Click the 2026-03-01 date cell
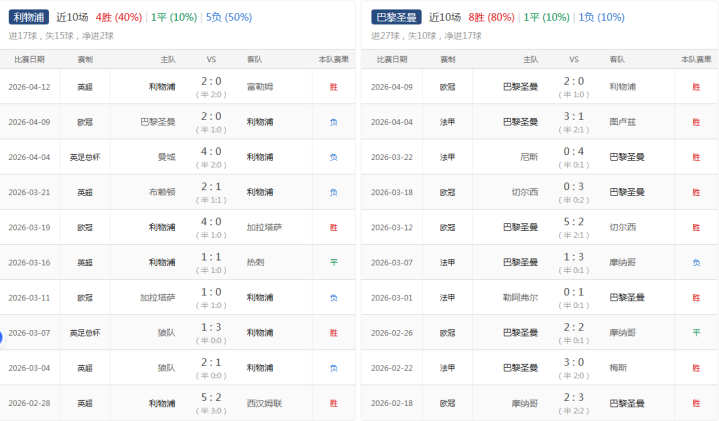This screenshot has width=719, height=421. [x=392, y=298]
